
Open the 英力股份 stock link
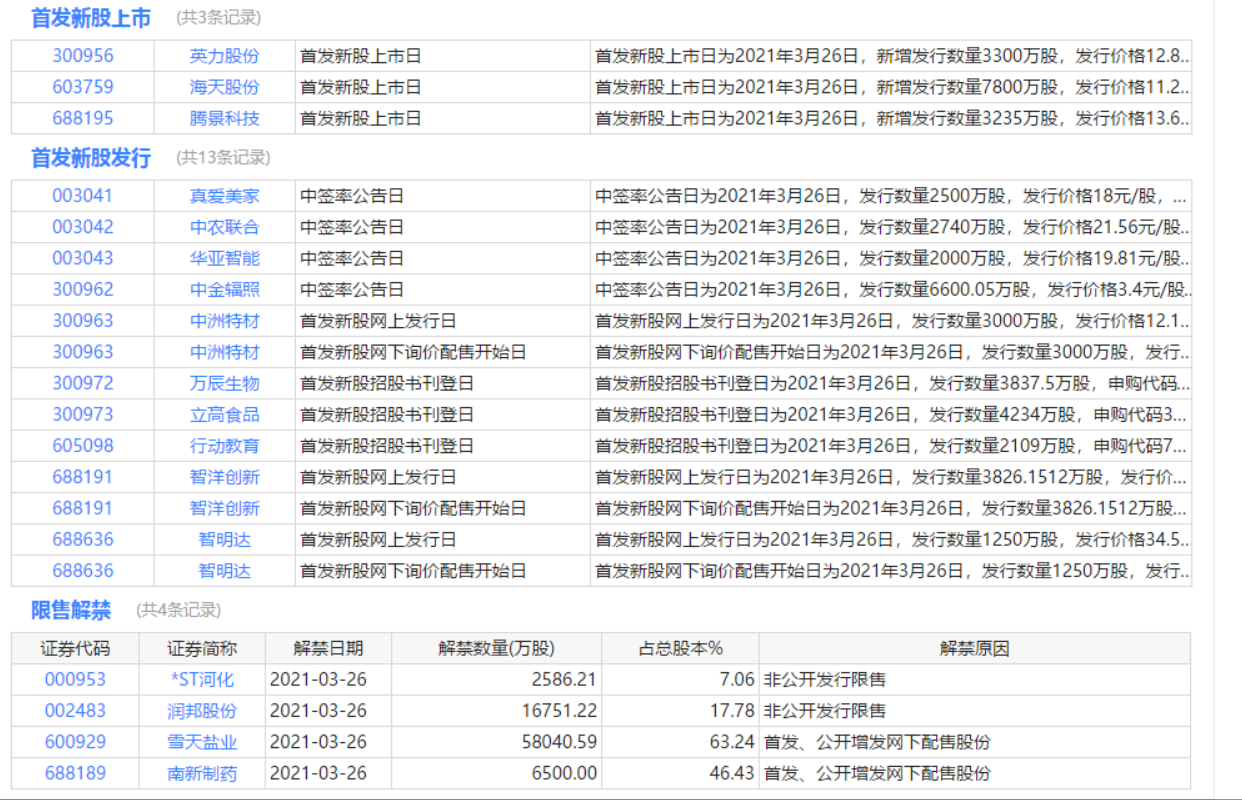[x=224, y=56]
